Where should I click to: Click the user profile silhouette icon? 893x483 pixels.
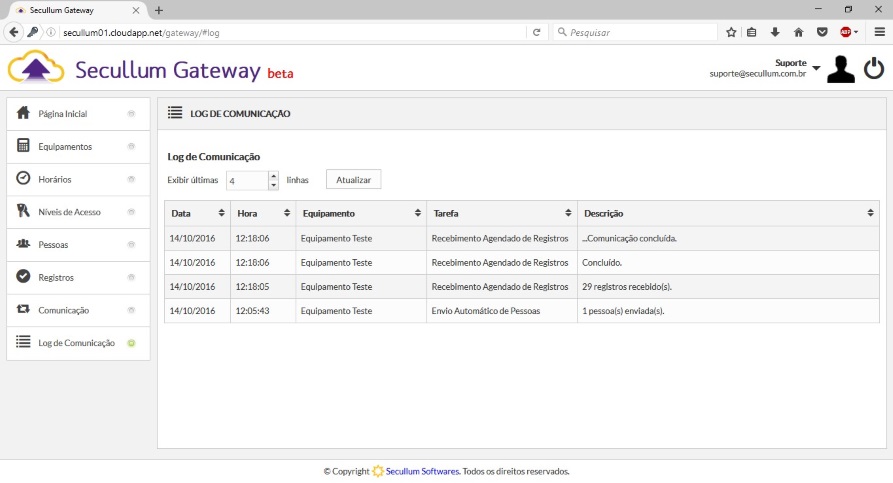pyautogui.click(x=840, y=69)
